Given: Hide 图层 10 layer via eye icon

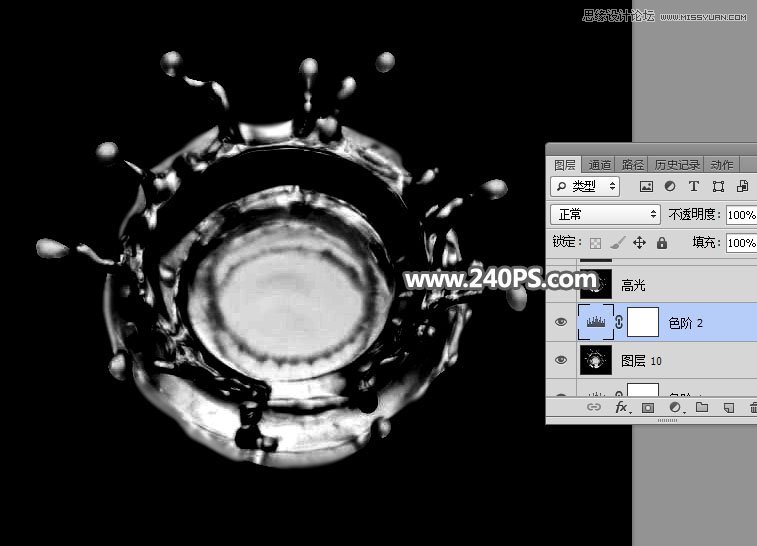Looking at the screenshot, I should (x=561, y=360).
